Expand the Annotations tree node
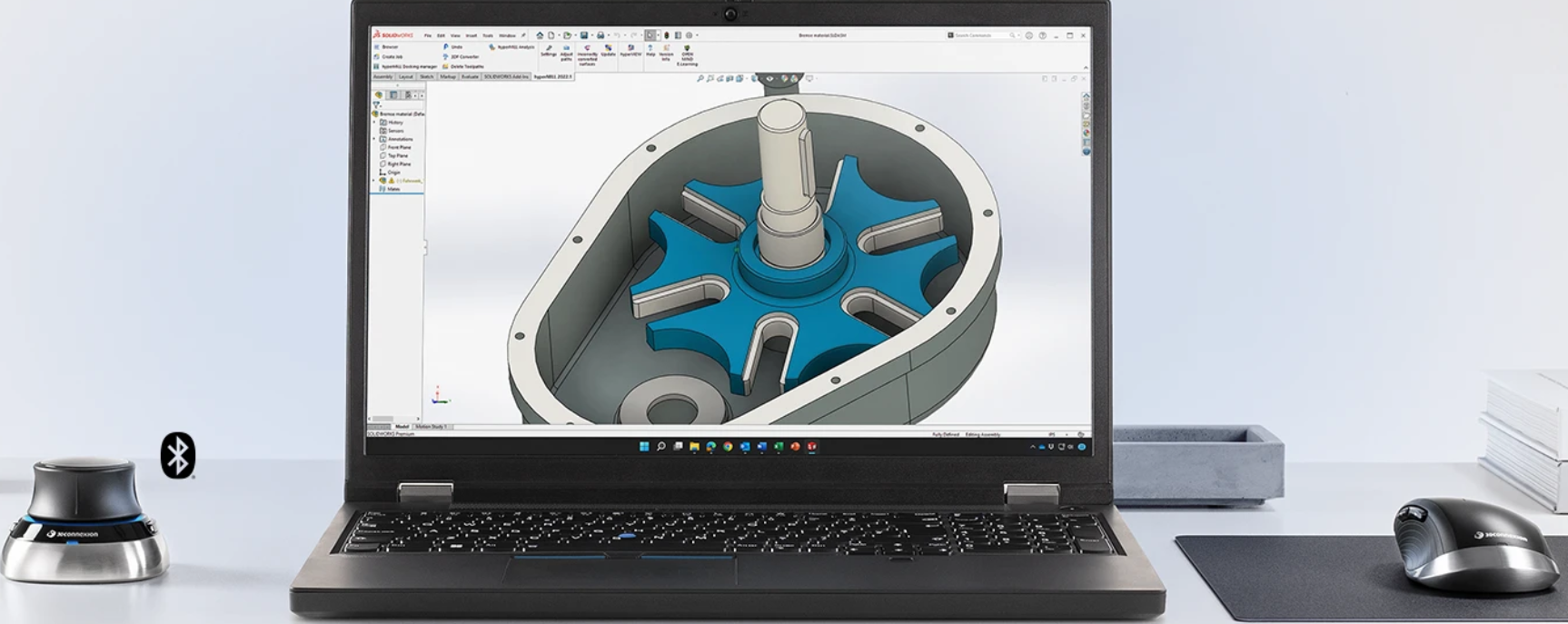 375,139
